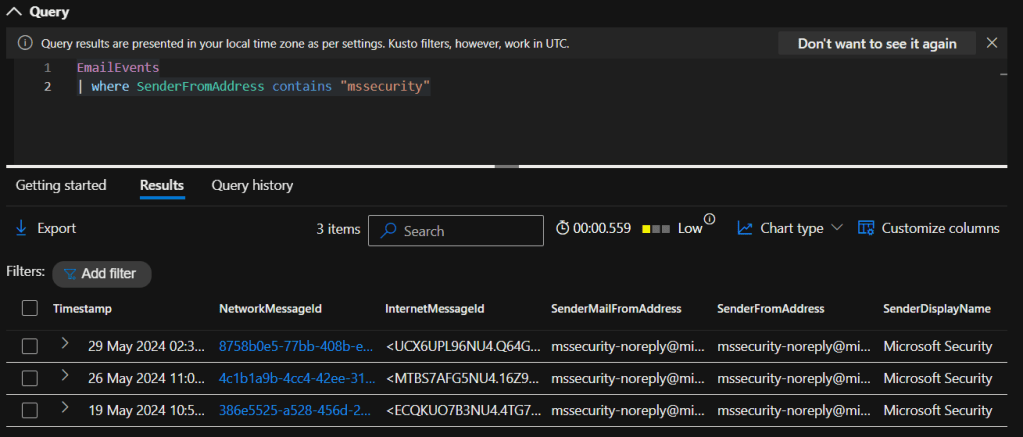Open the Chart type dropdown

790,228
